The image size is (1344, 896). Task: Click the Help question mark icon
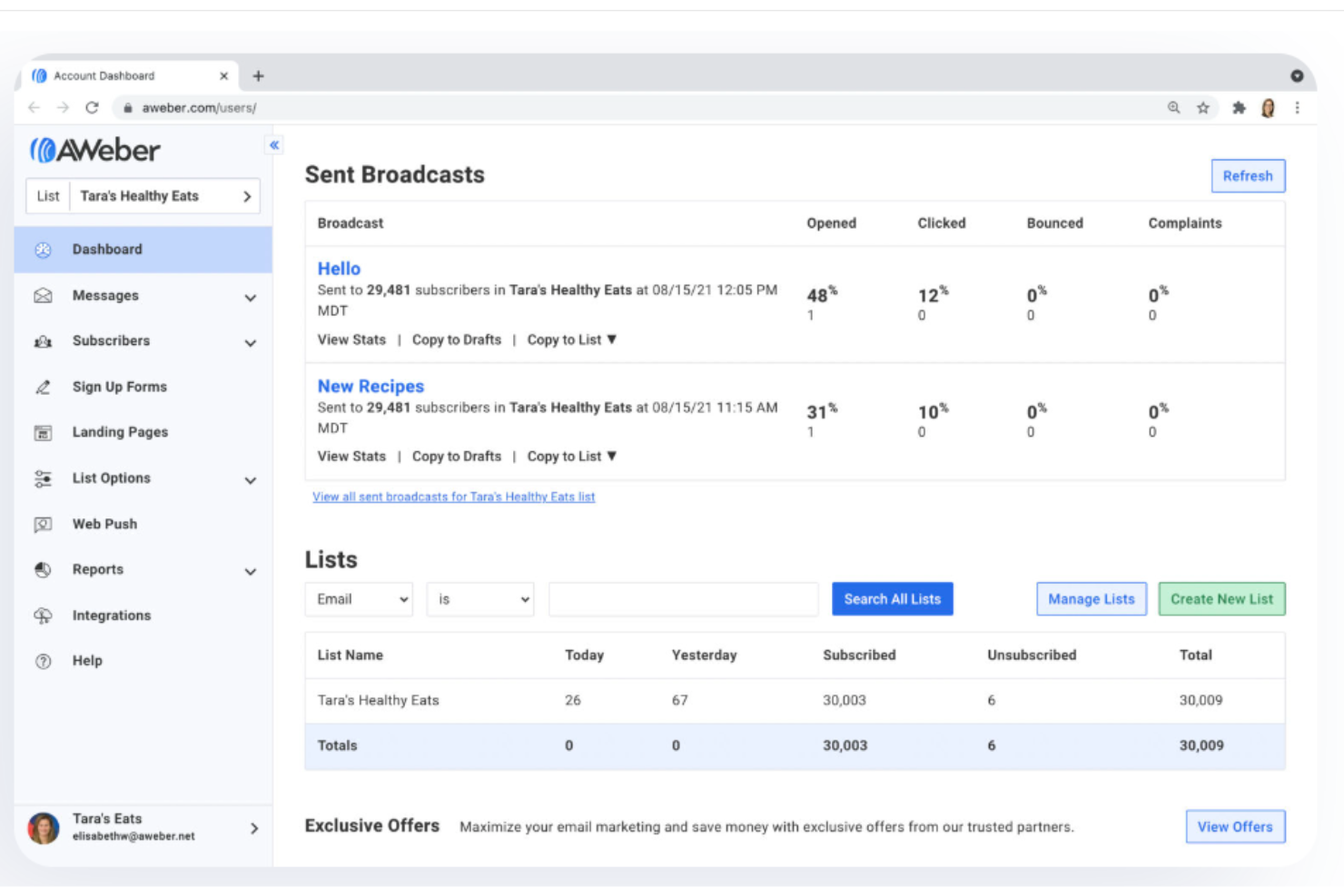tap(43, 661)
